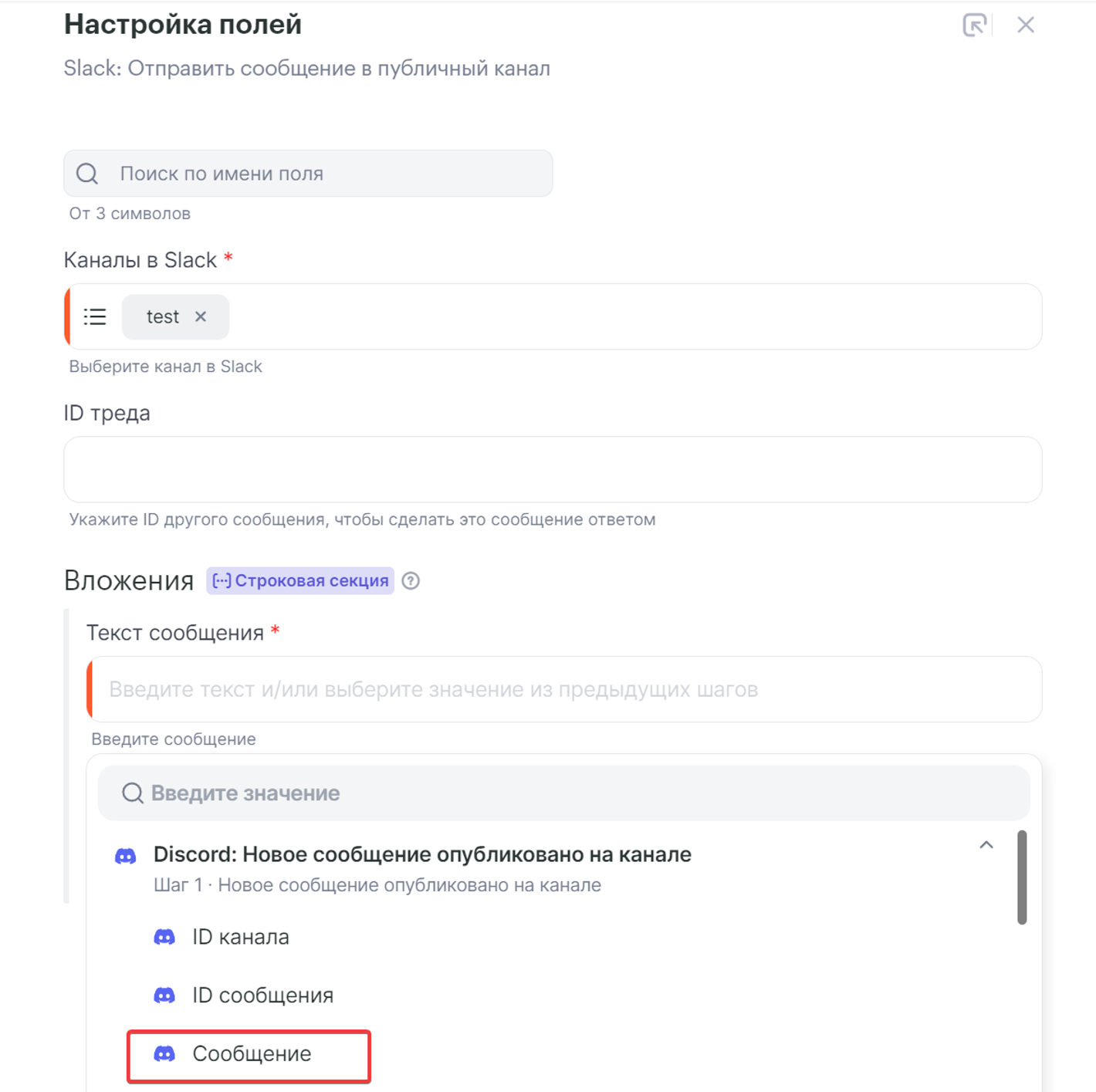Click the magnifier icon in value search
The image size is (1096, 1092).
[x=133, y=793]
